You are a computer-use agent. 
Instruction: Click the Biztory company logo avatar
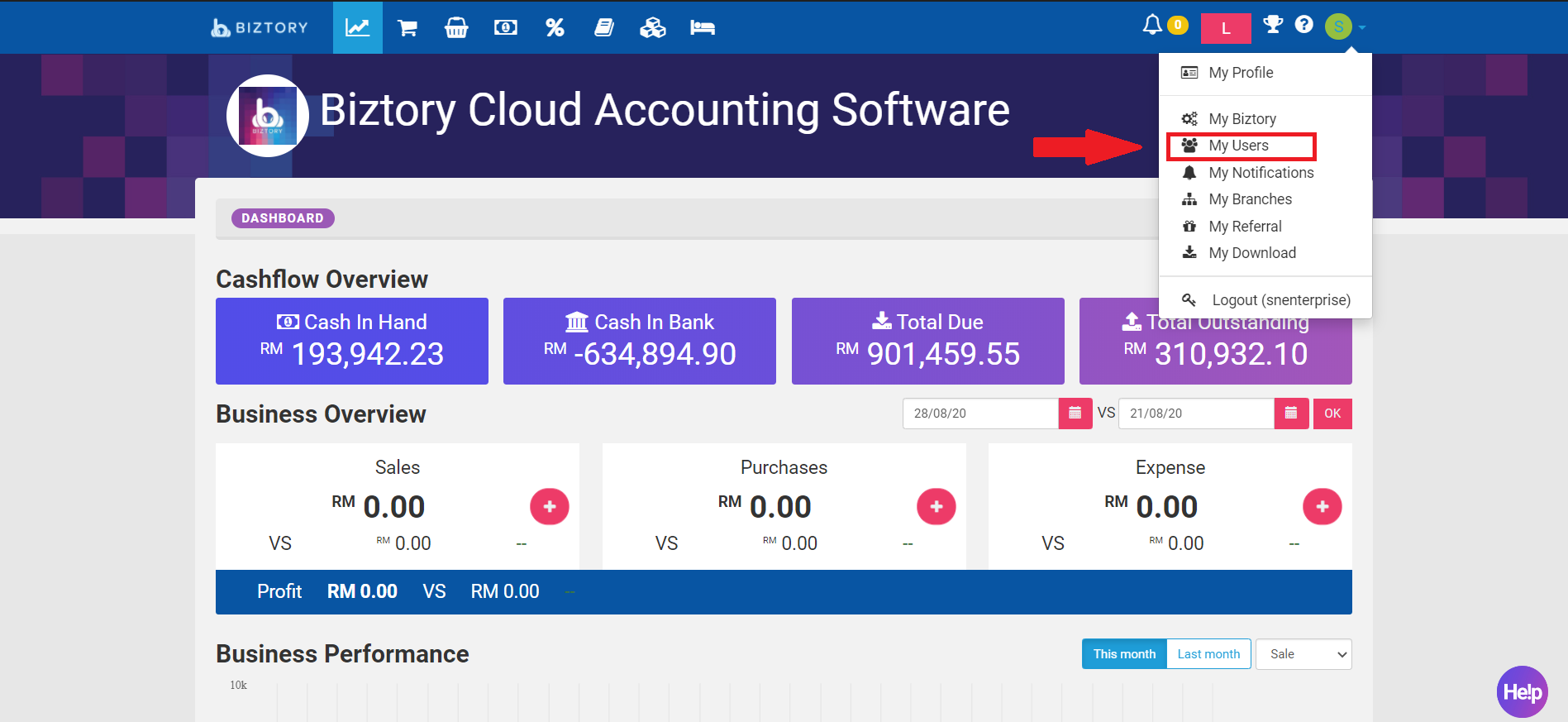coord(268,116)
